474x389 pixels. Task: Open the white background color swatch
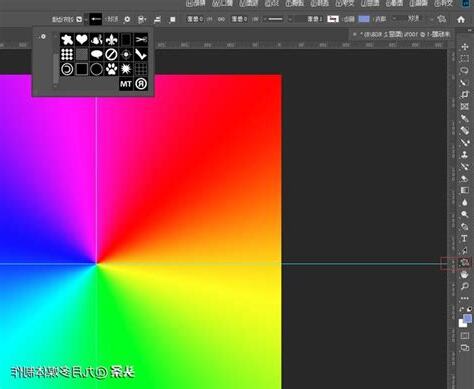(462, 323)
